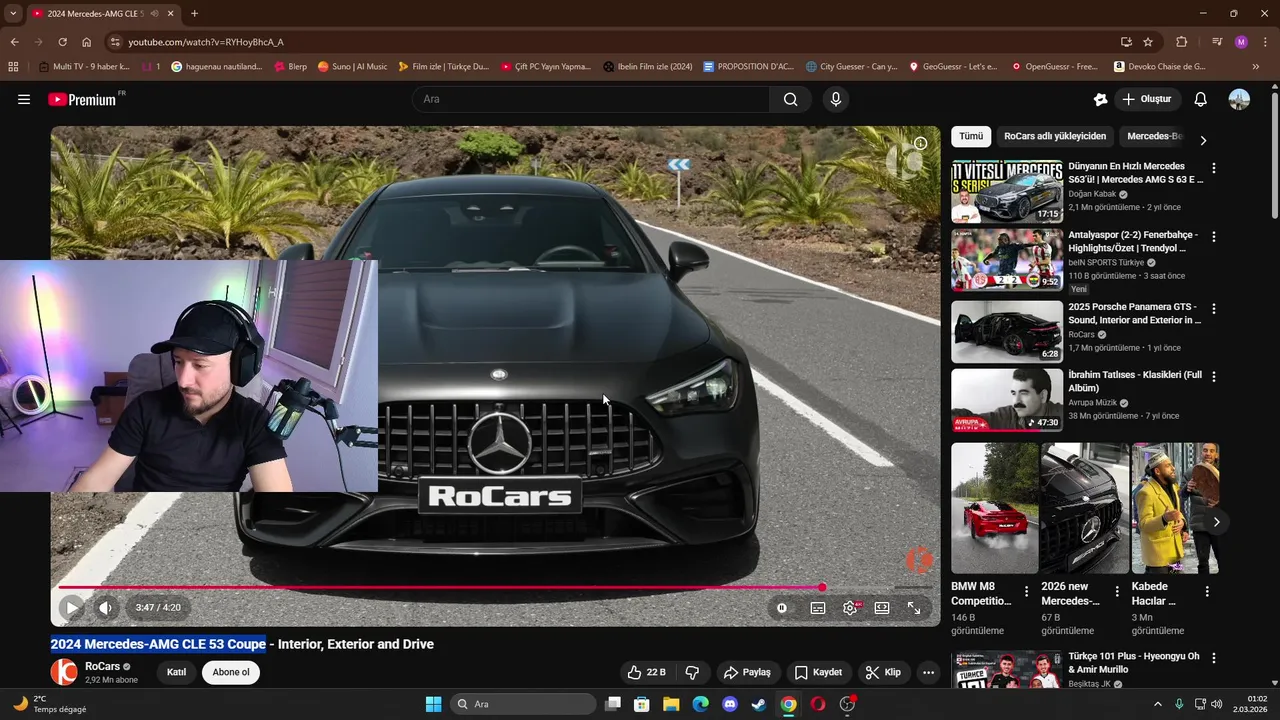The width and height of the screenshot is (1280, 720).
Task: Select the Tümü filter chip
Action: 971,136
